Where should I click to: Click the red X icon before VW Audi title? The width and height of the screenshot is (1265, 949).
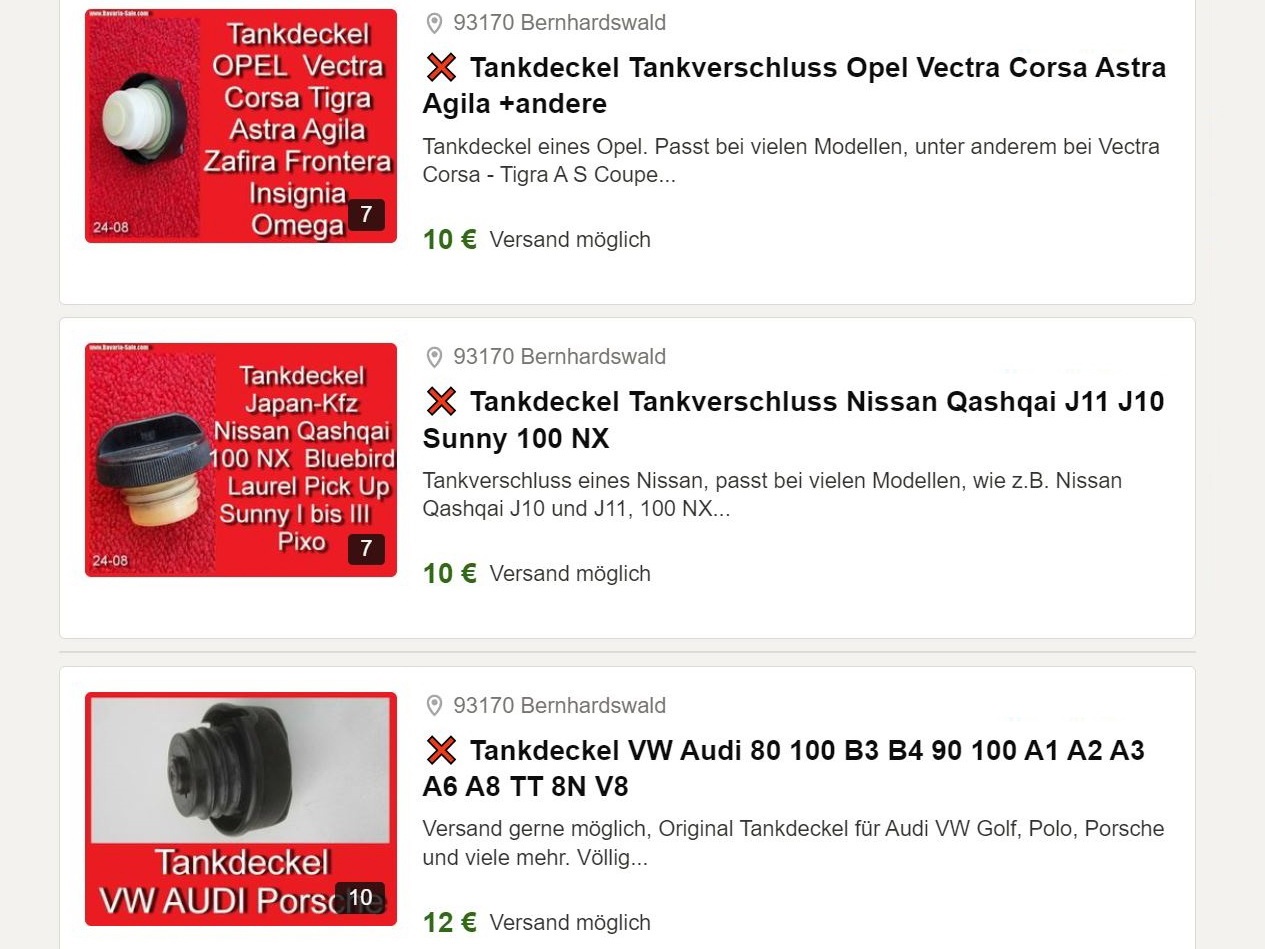[x=441, y=751]
